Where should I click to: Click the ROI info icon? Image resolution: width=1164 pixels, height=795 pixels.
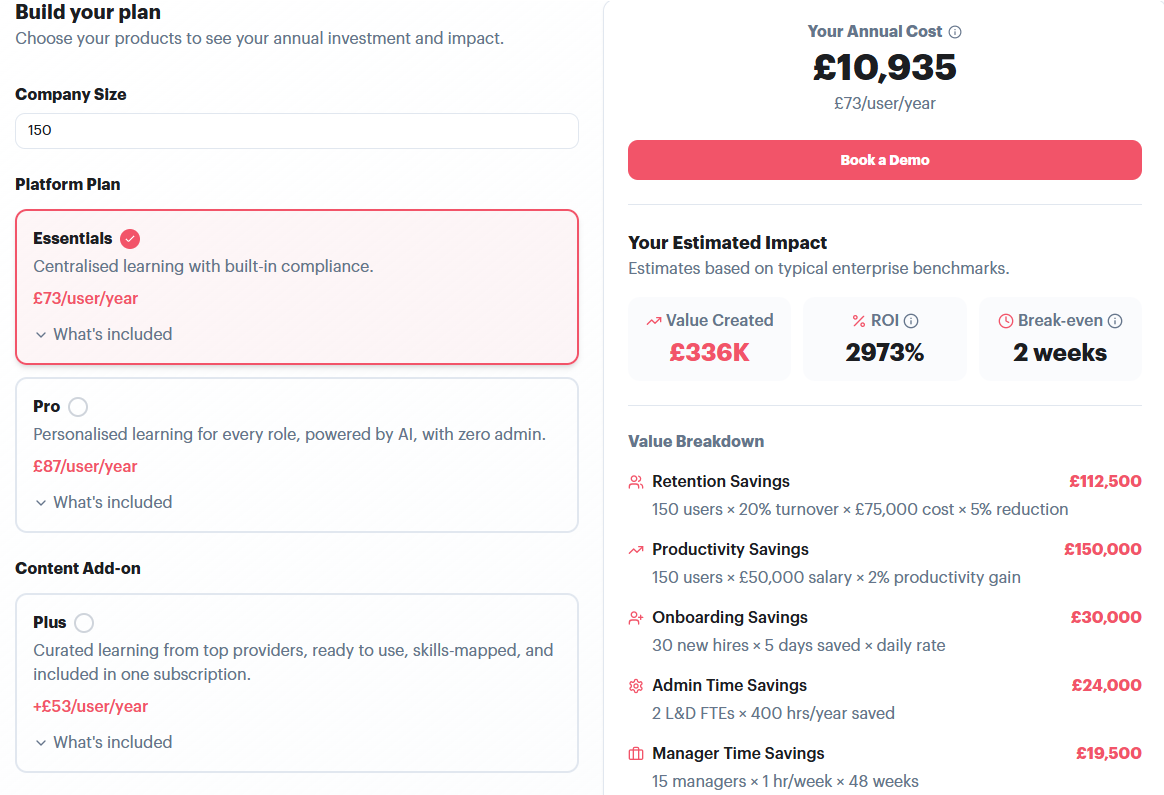point(912,321)
